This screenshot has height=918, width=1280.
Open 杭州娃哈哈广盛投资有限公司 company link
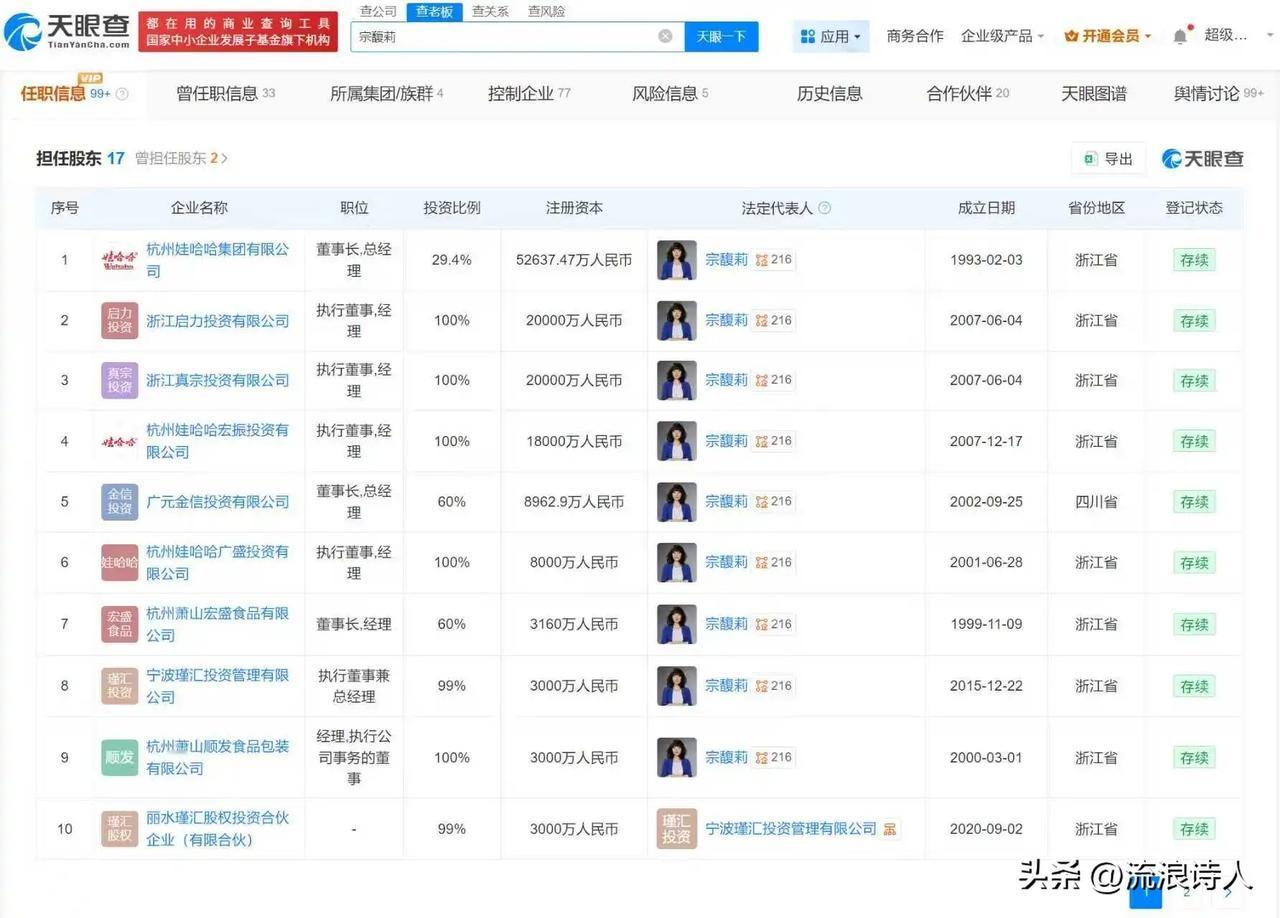(218, 562)
